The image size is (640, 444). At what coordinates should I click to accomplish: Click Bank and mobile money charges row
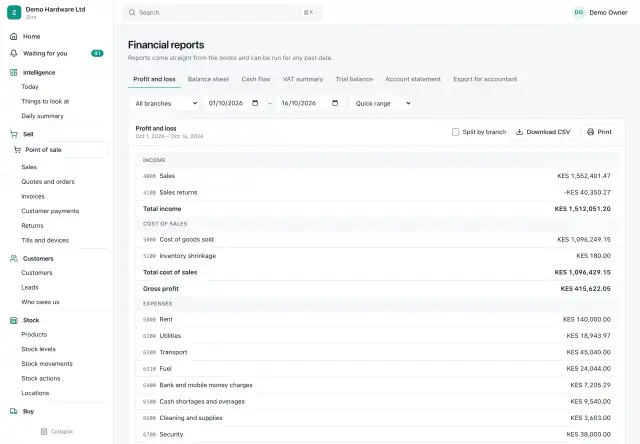coord(377,385)
